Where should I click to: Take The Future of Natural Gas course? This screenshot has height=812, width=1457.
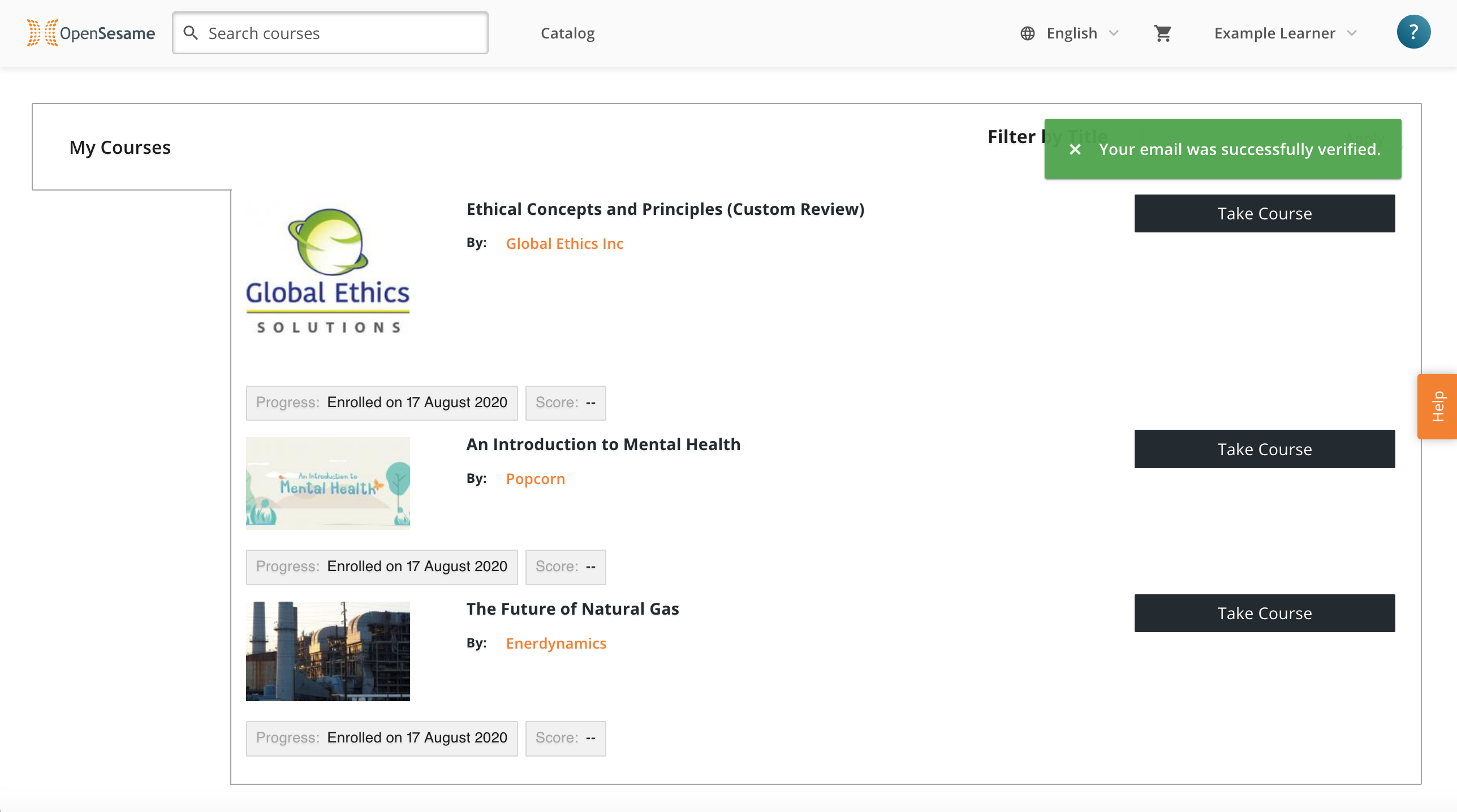coord(1264,613)
